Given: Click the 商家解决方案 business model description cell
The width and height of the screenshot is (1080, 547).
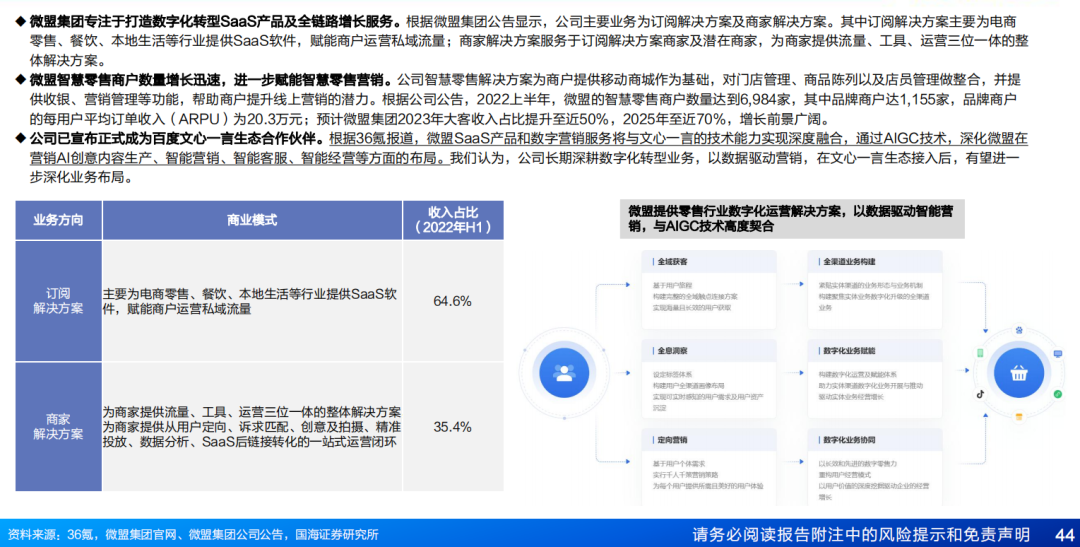Looking at the screenshot, I should pos(252,427).
